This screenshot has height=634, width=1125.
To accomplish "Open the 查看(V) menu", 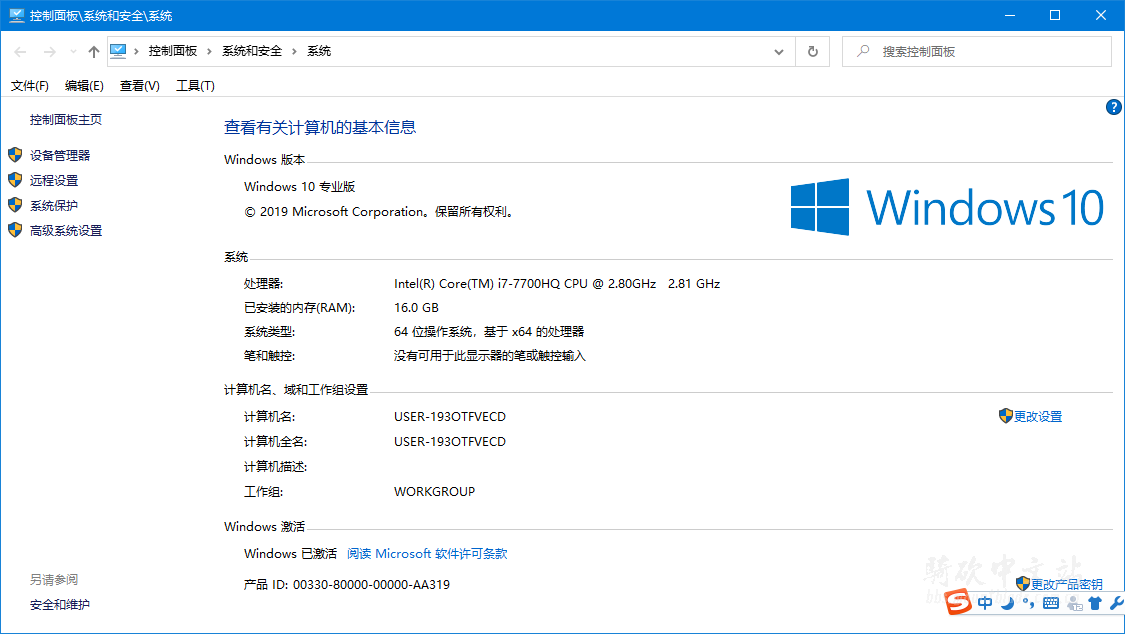I will (139, 86).
